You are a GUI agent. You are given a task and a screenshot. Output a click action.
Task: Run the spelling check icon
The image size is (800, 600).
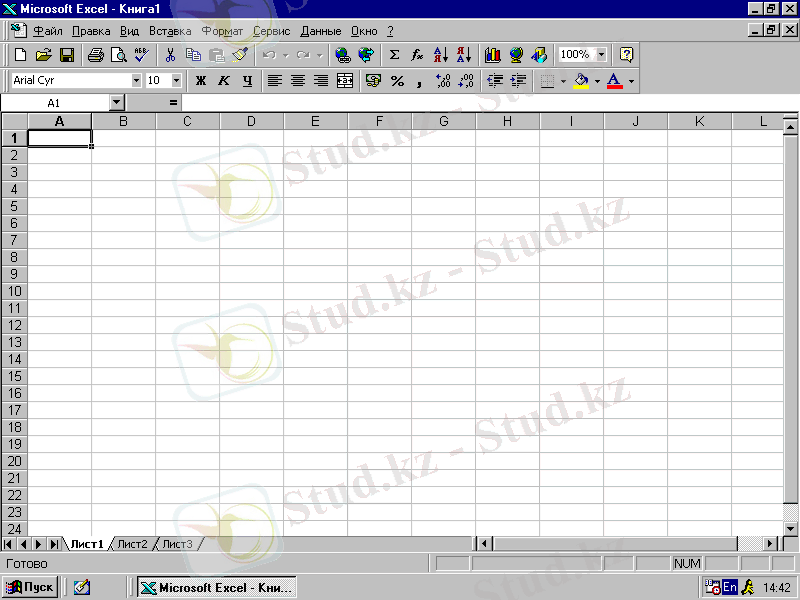click(x=142, y=55)
